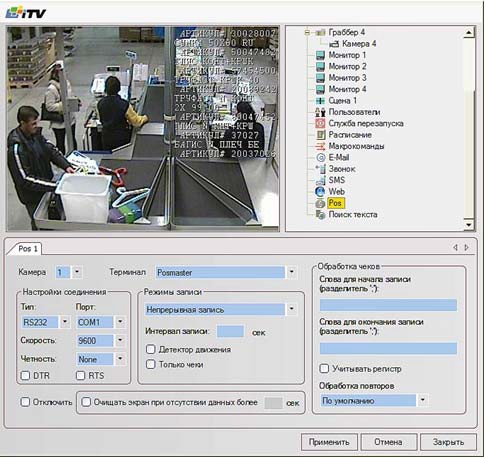This screenshot has width=485, height=458.
Task: Collapse the Граббер 4 tree node
Action: [307, 32]
